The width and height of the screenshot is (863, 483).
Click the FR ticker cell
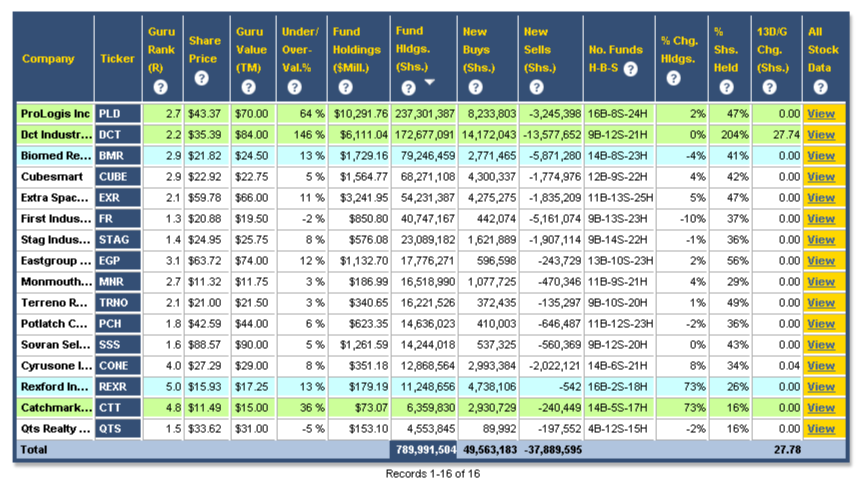point(118,218)
